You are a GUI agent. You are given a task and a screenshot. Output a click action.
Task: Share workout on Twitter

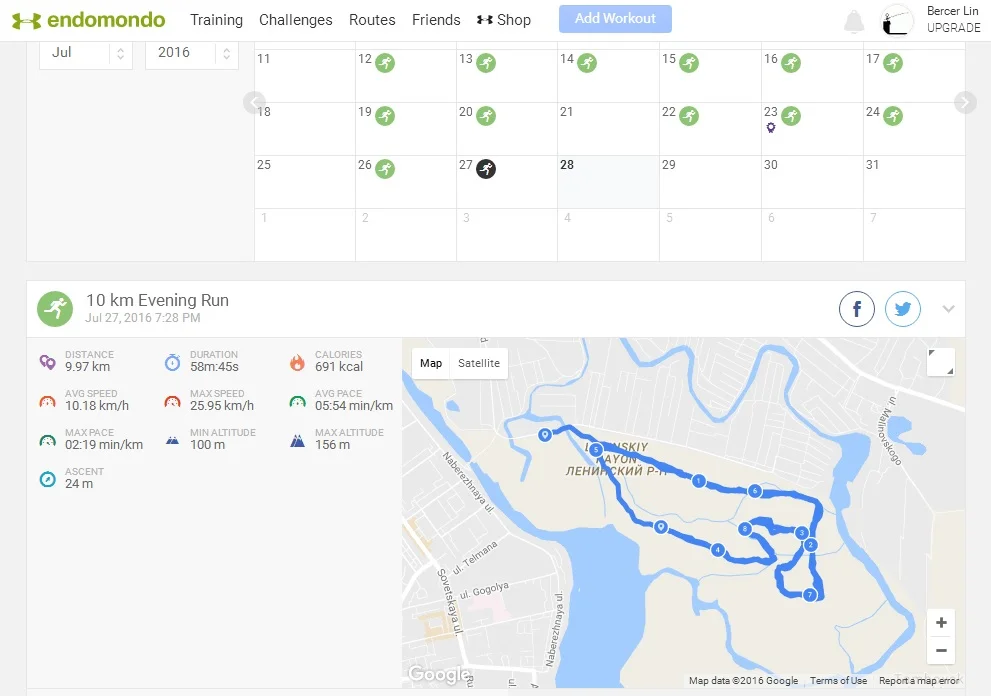[x=903, y=310]
